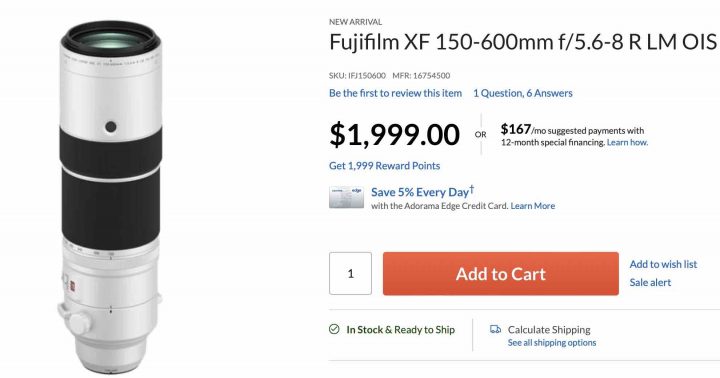720x378 pixels.
Task: Click Learn how for special financing
Action: coord(627,142)
